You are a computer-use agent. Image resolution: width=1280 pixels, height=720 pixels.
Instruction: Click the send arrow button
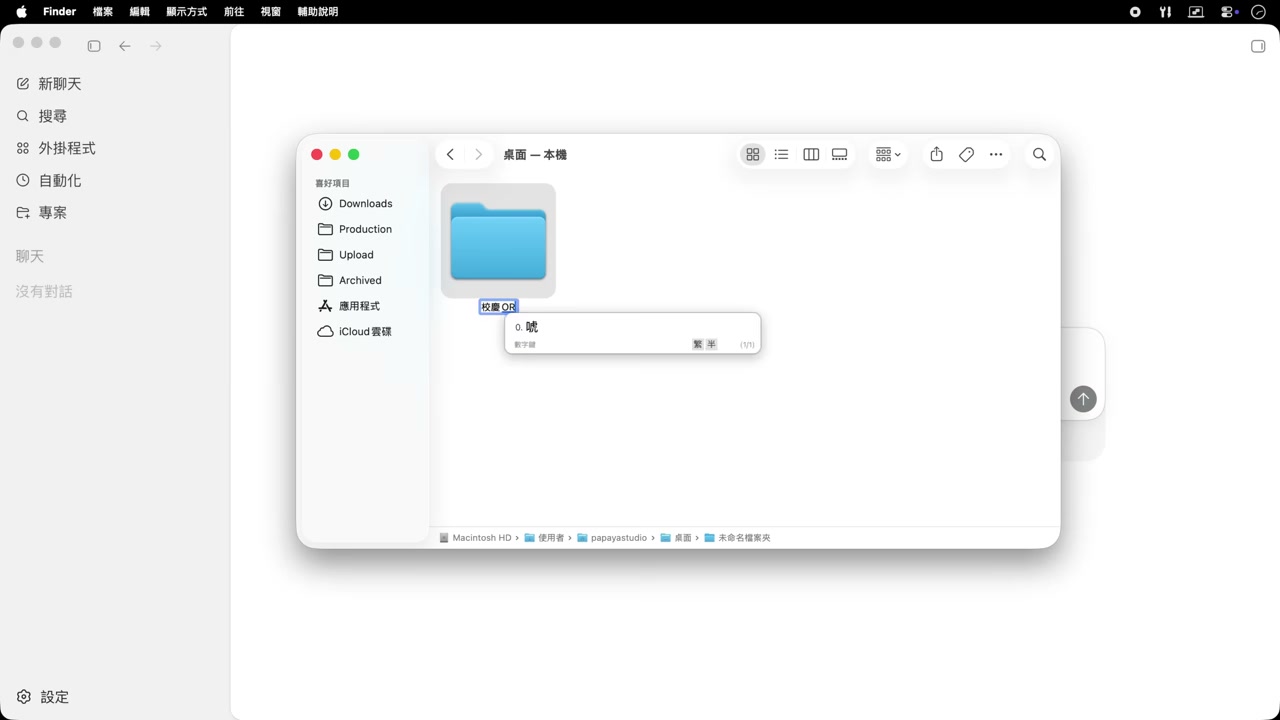pos(1083,399)
